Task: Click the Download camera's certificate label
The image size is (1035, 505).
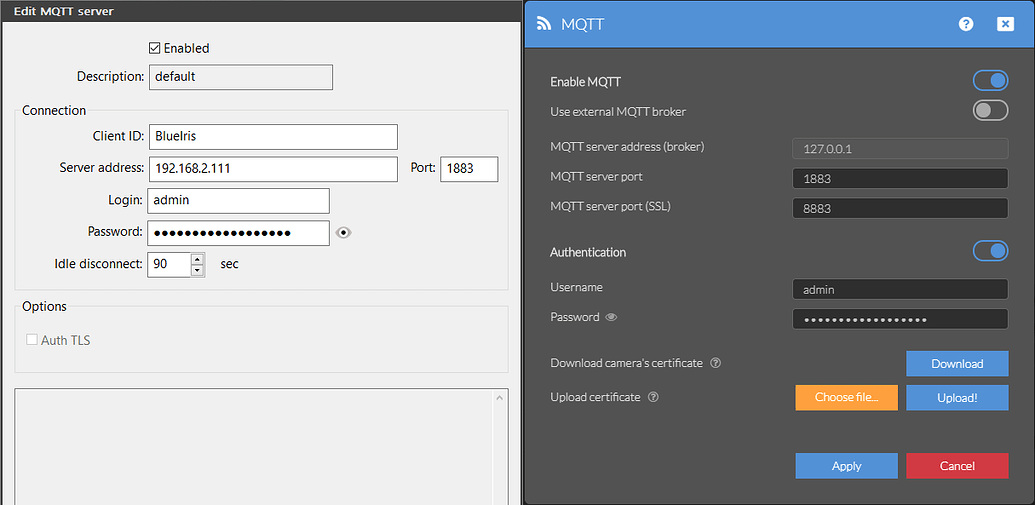Action: coord(626,363)
